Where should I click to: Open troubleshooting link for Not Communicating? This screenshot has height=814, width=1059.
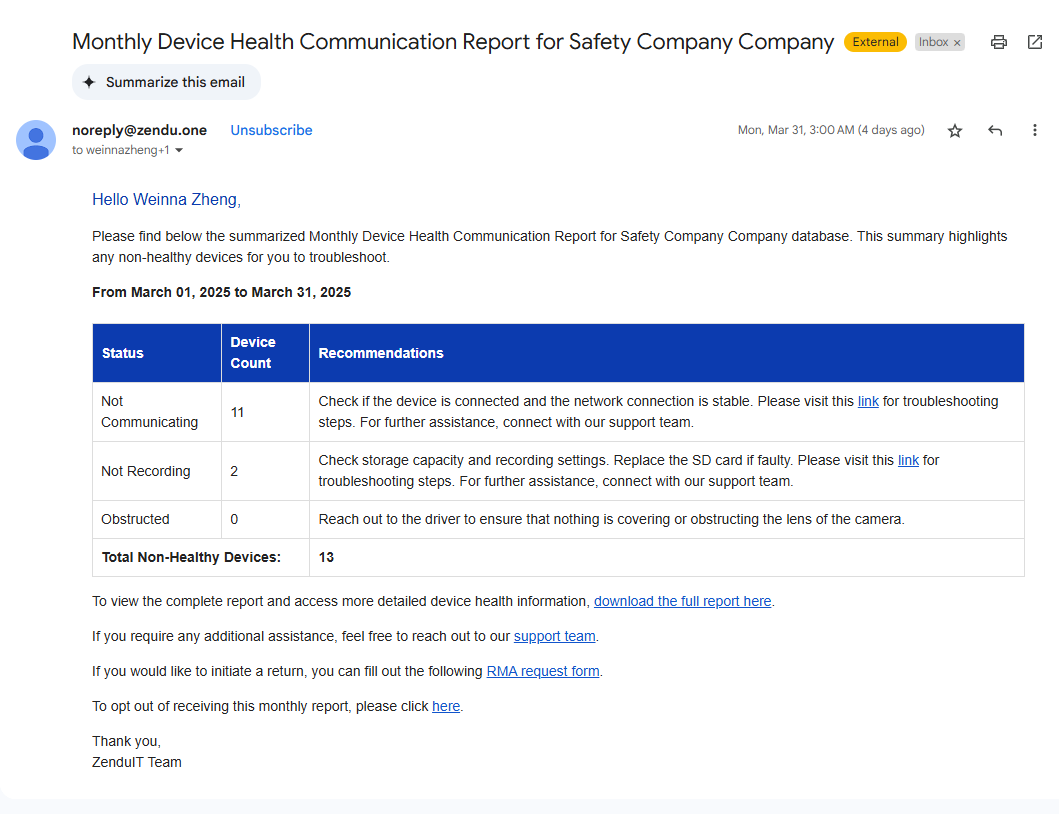(x=868, y=401)
